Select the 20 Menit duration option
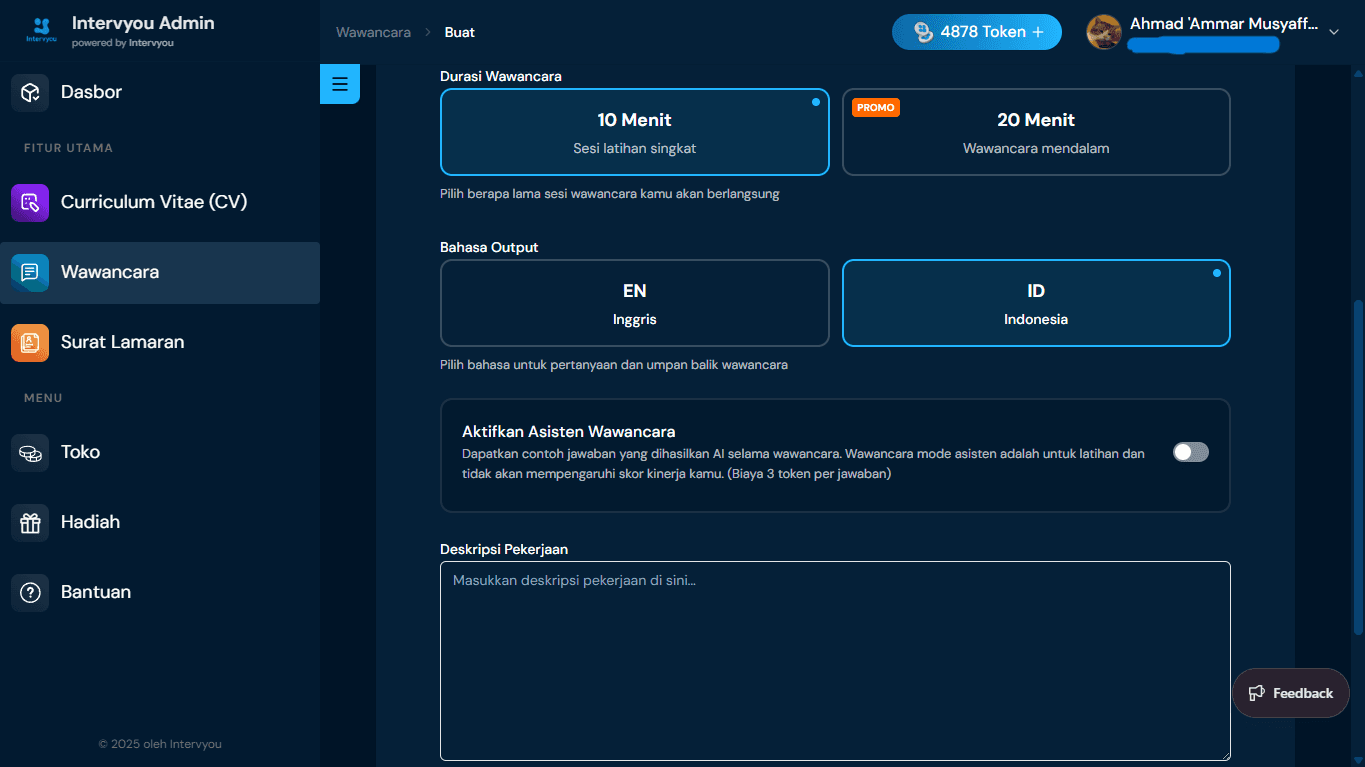 tap(1036, 132)
